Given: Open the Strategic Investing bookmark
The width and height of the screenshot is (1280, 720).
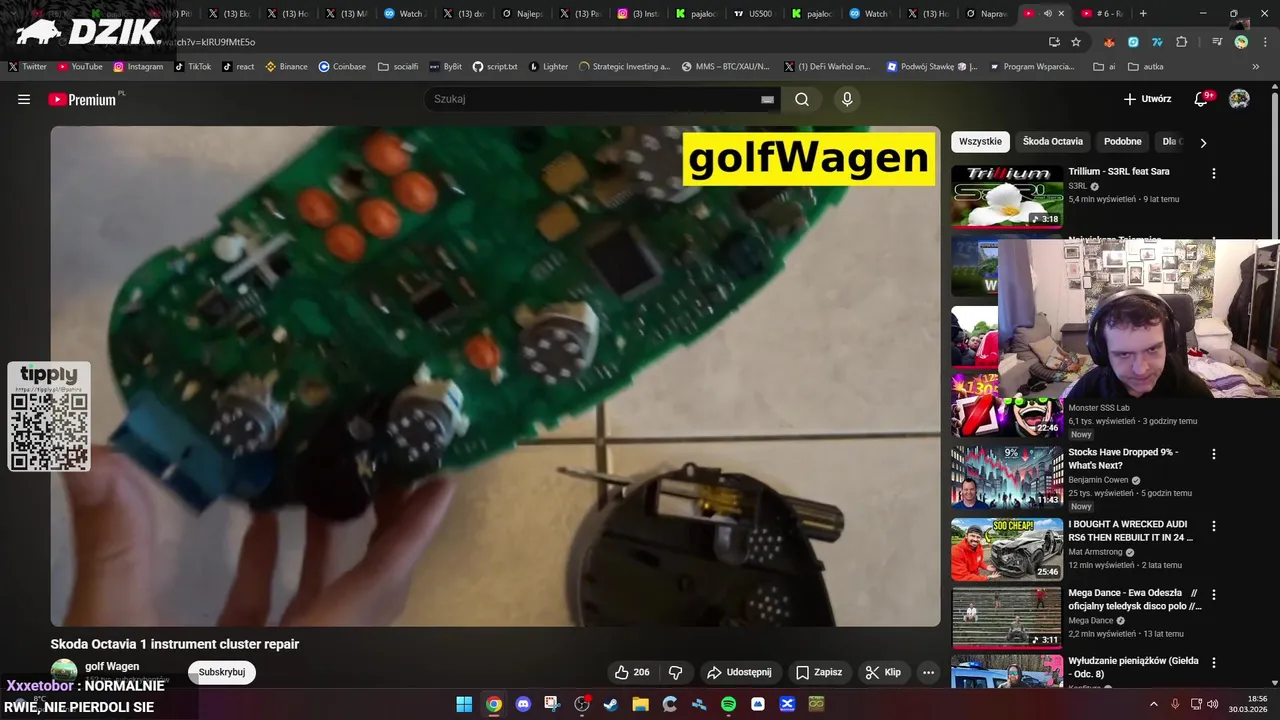Looking at the screenshot, I should [x=625, y=66].
